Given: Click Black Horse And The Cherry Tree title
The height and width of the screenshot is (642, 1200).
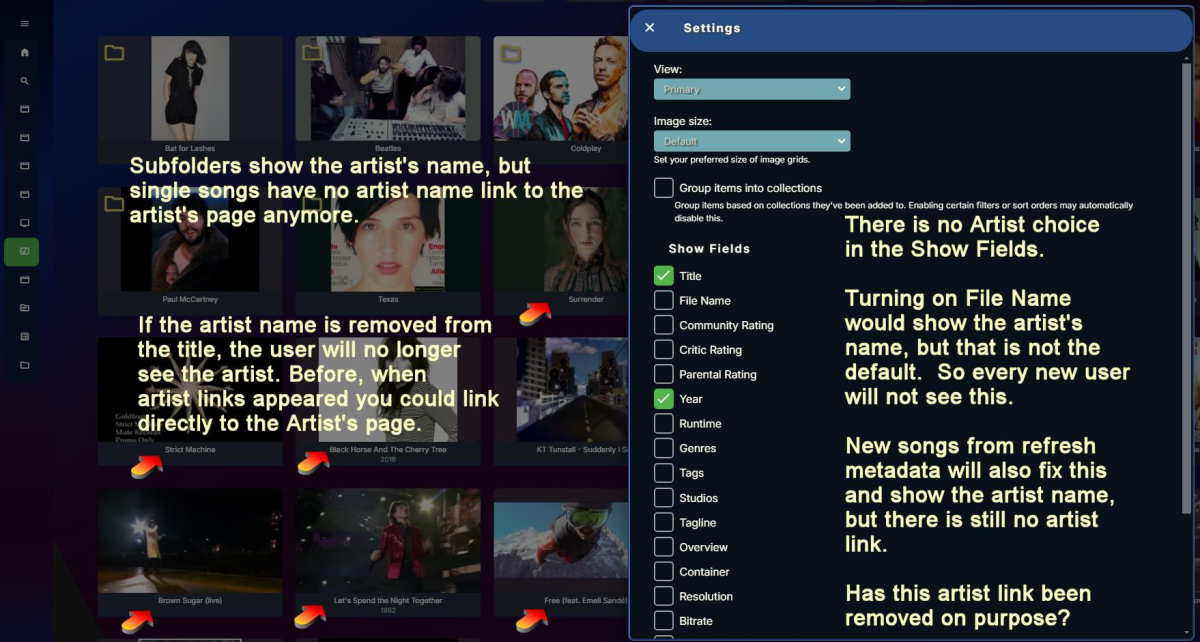Looking at the screenshot, I should pyautogui.click(x=388, y=450).
